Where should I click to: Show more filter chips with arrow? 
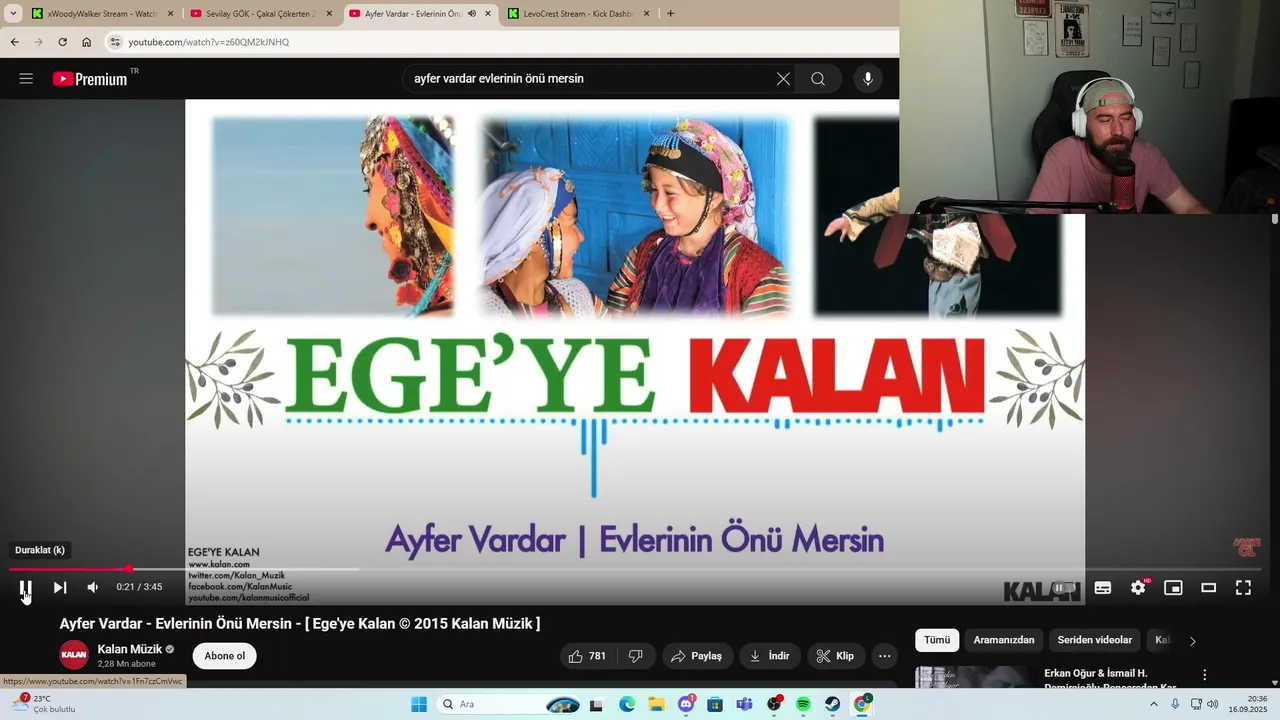pyautogui.click(x=1192, y=640)
